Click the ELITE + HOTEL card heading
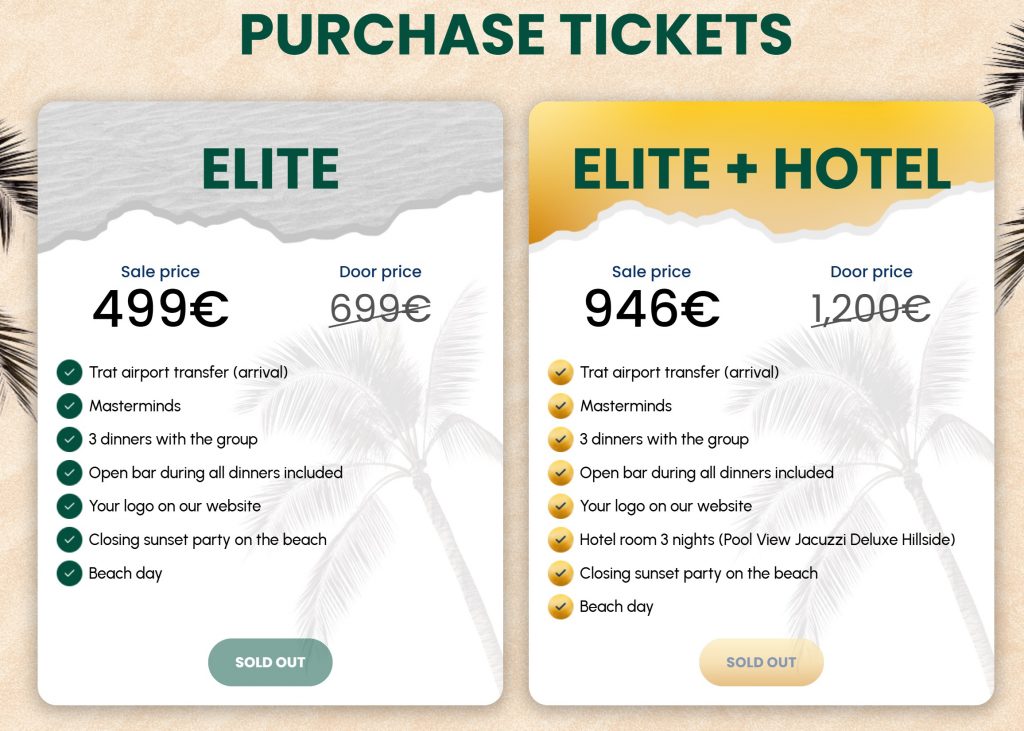The width and height of the screenshot is (1024, 731). pyautogui.click(x=761, y=168)
